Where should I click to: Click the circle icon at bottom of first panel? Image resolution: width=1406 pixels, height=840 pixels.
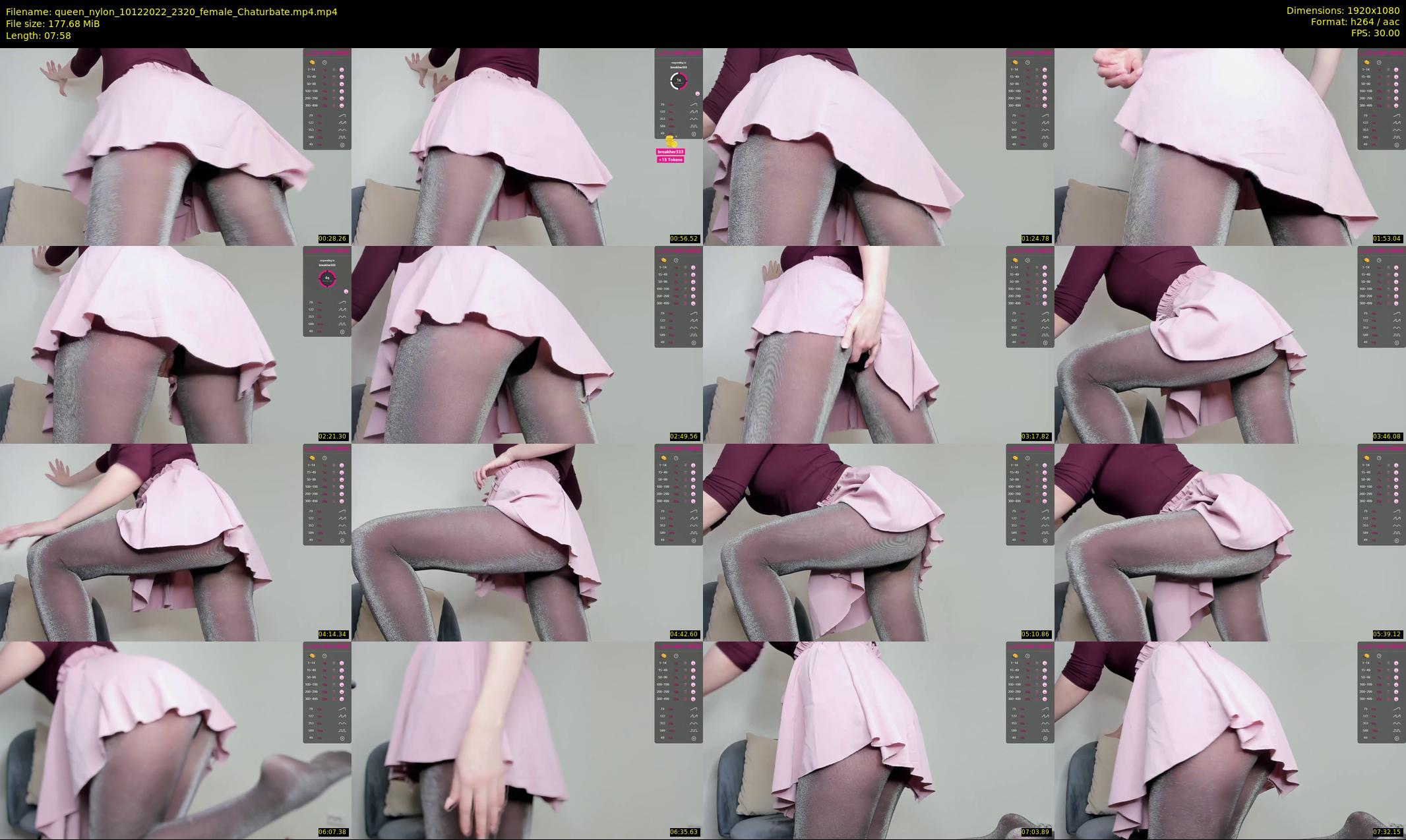342,144
